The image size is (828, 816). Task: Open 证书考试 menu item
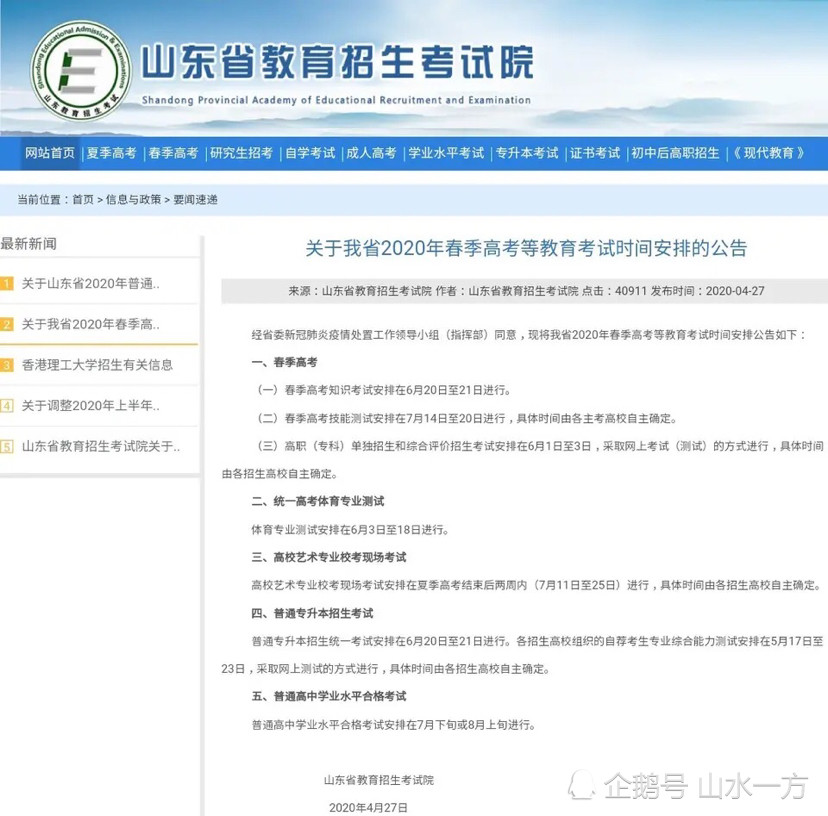coord(595,153)
